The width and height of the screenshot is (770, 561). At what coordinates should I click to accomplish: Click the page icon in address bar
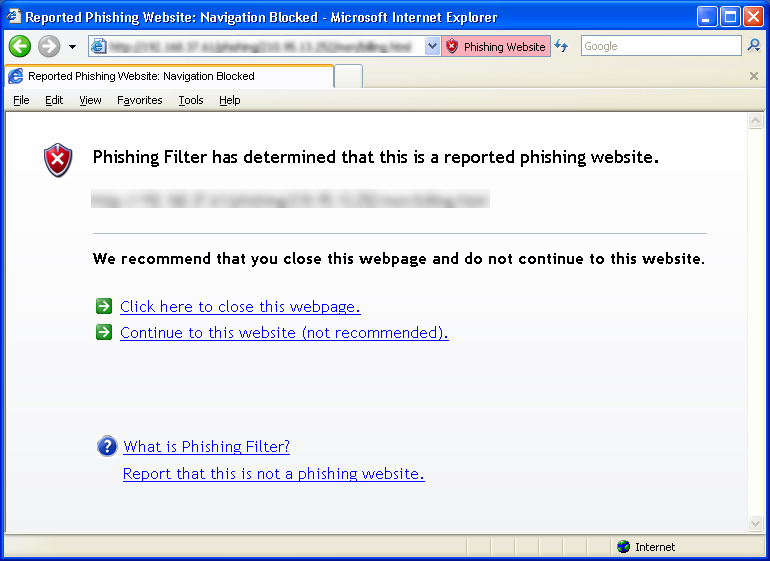coord(99,46)
